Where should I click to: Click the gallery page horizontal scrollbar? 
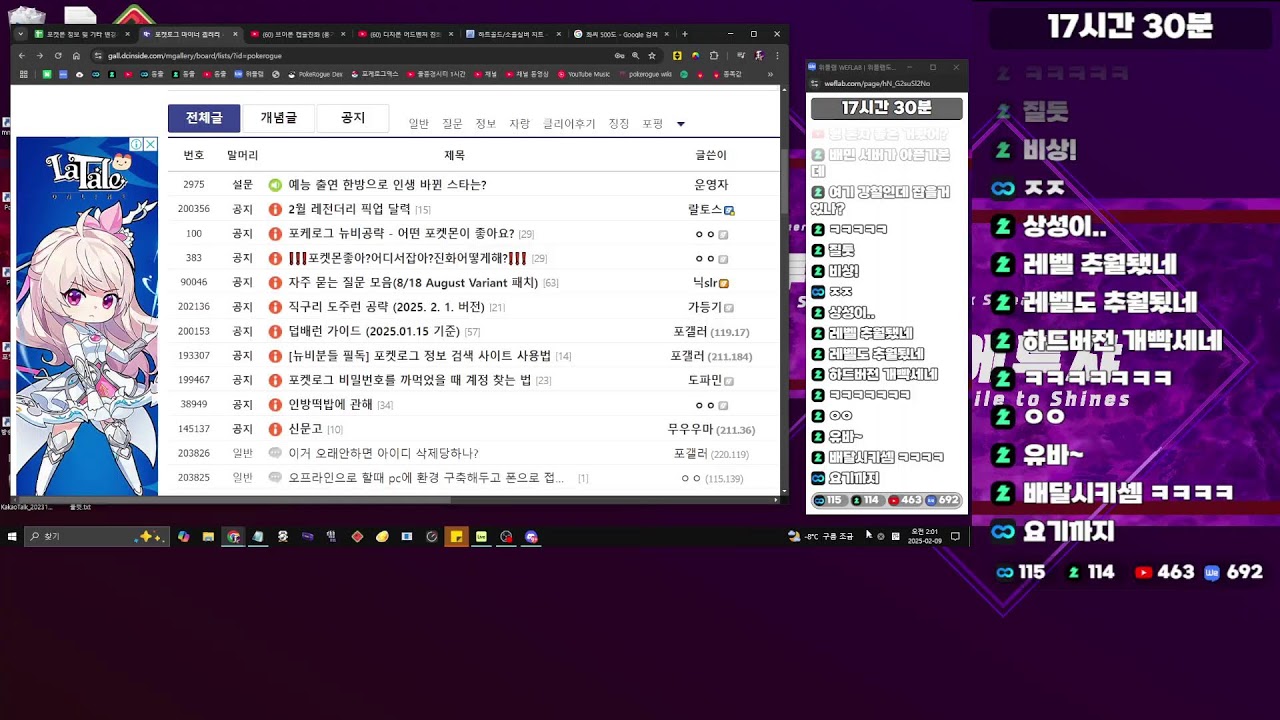tap(396, 499)
